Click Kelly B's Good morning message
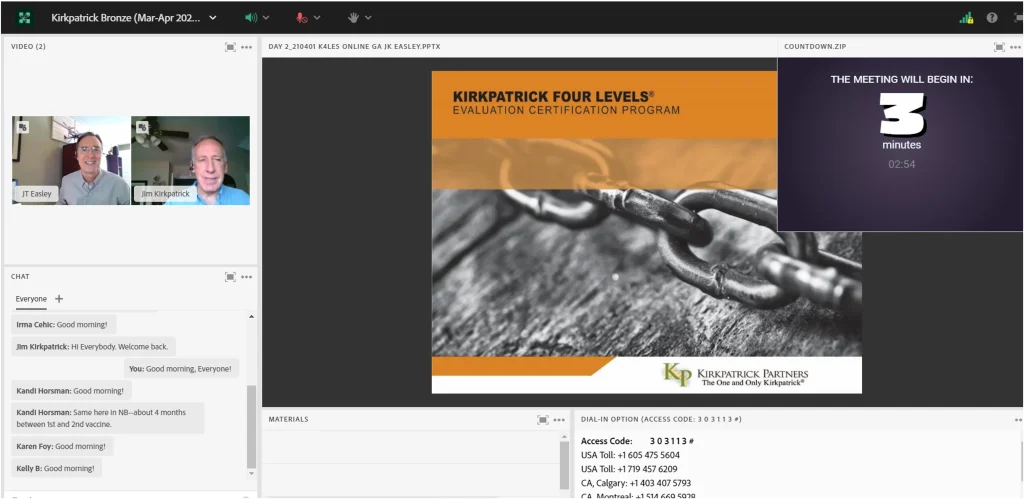Viewport: 1024px width, 499px height. click(x=57, y=468)
